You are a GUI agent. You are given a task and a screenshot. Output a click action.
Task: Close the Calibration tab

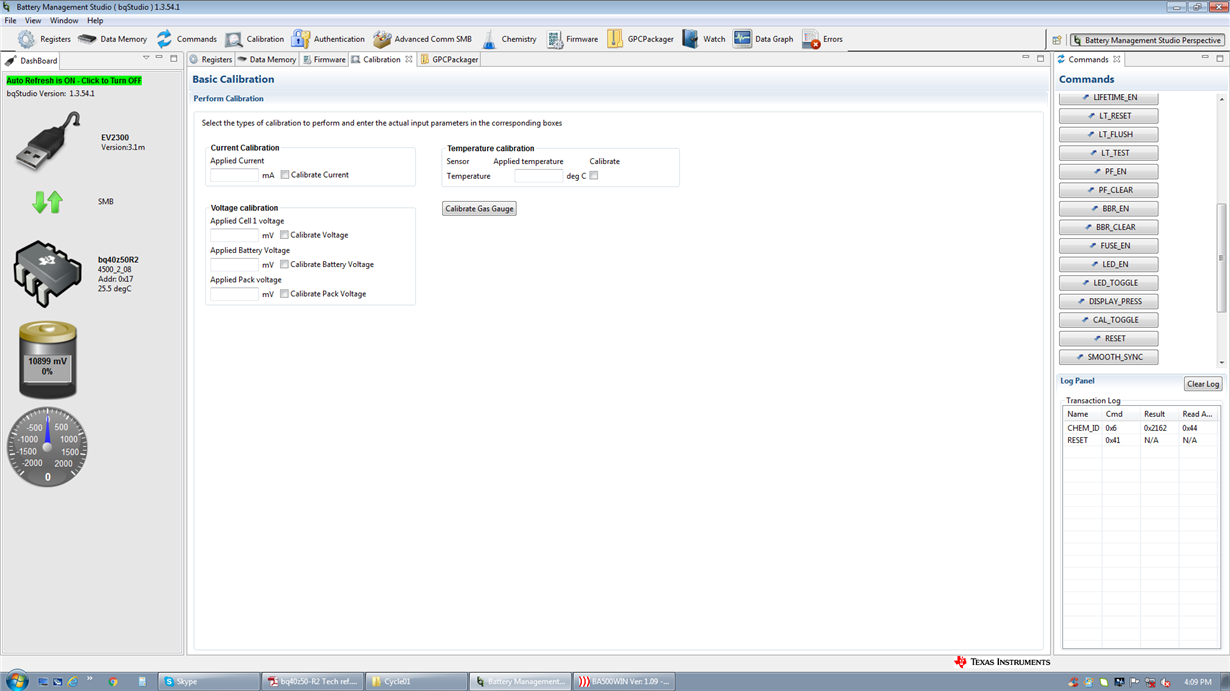coord(409,60)
